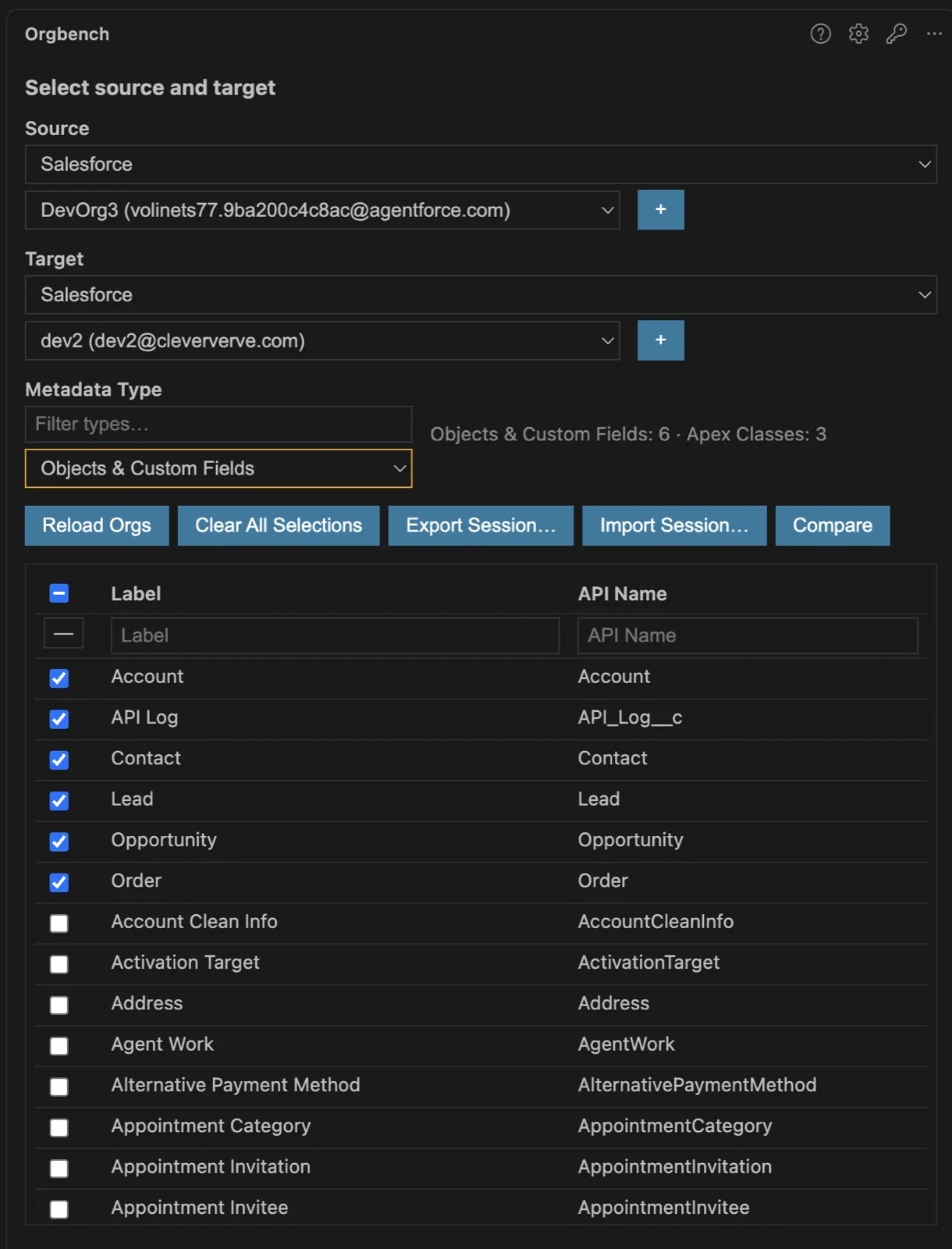952x1249 pixels.
Task: Click the AppointmentInvitation API name cell
Action: point(675,1166)
